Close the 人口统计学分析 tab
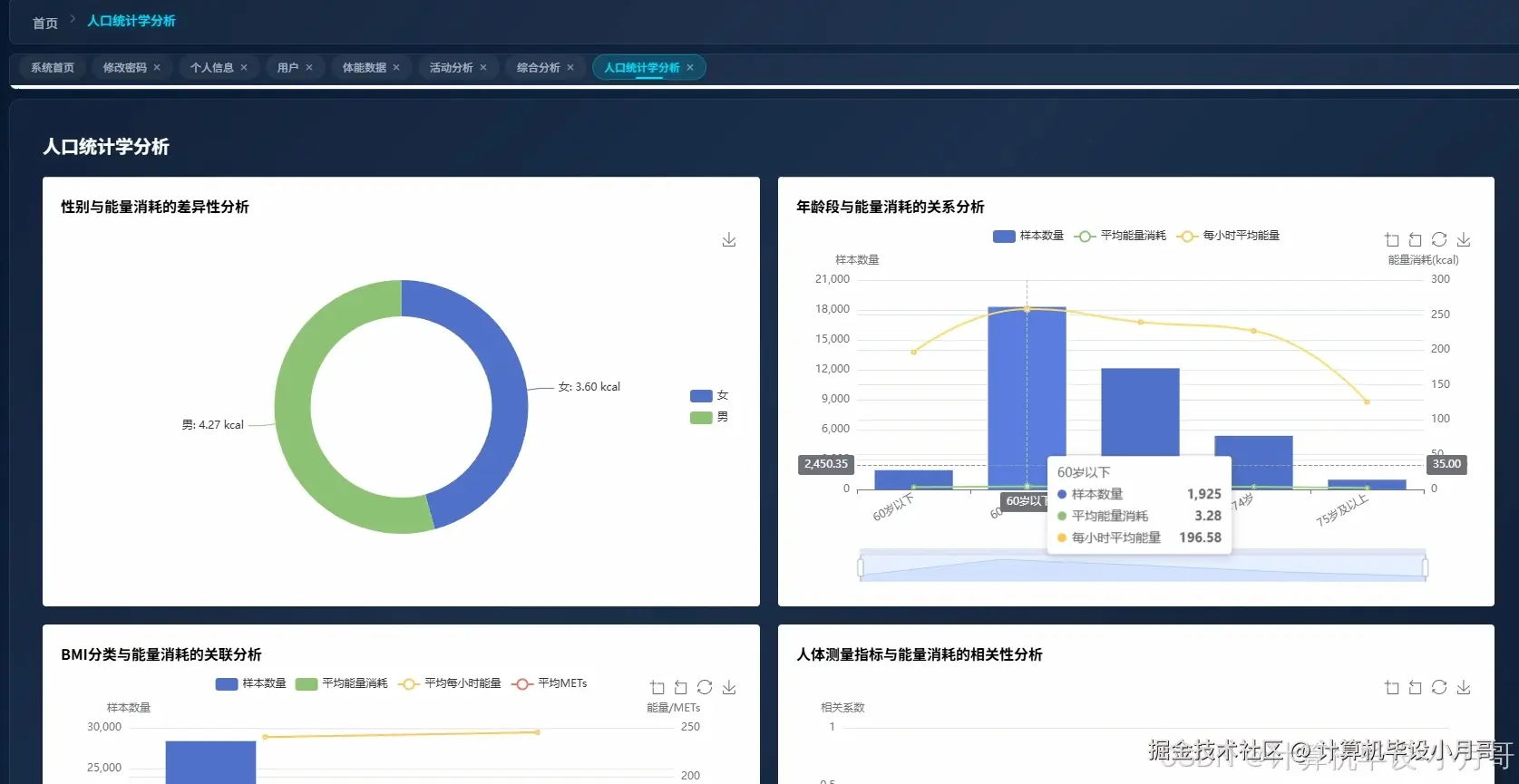This screenshot has width=1519, height=784. click(690, 68)
